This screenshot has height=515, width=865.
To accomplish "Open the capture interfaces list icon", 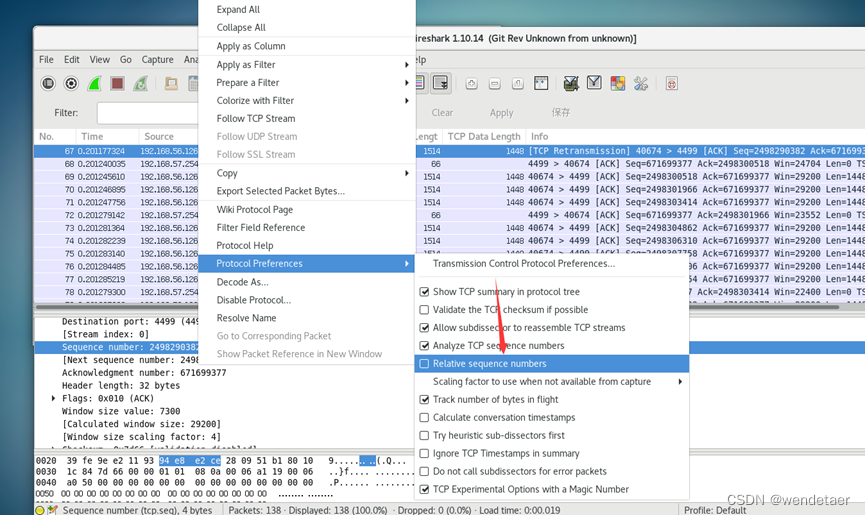I will pyautogui.click(x=48, y=83).
